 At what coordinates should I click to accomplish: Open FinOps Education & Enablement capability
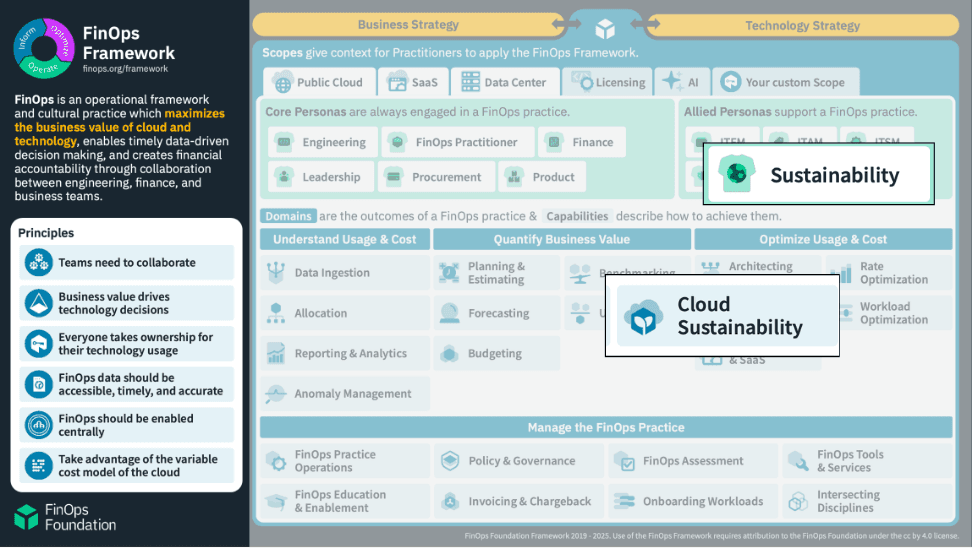[x=345, y=501]
